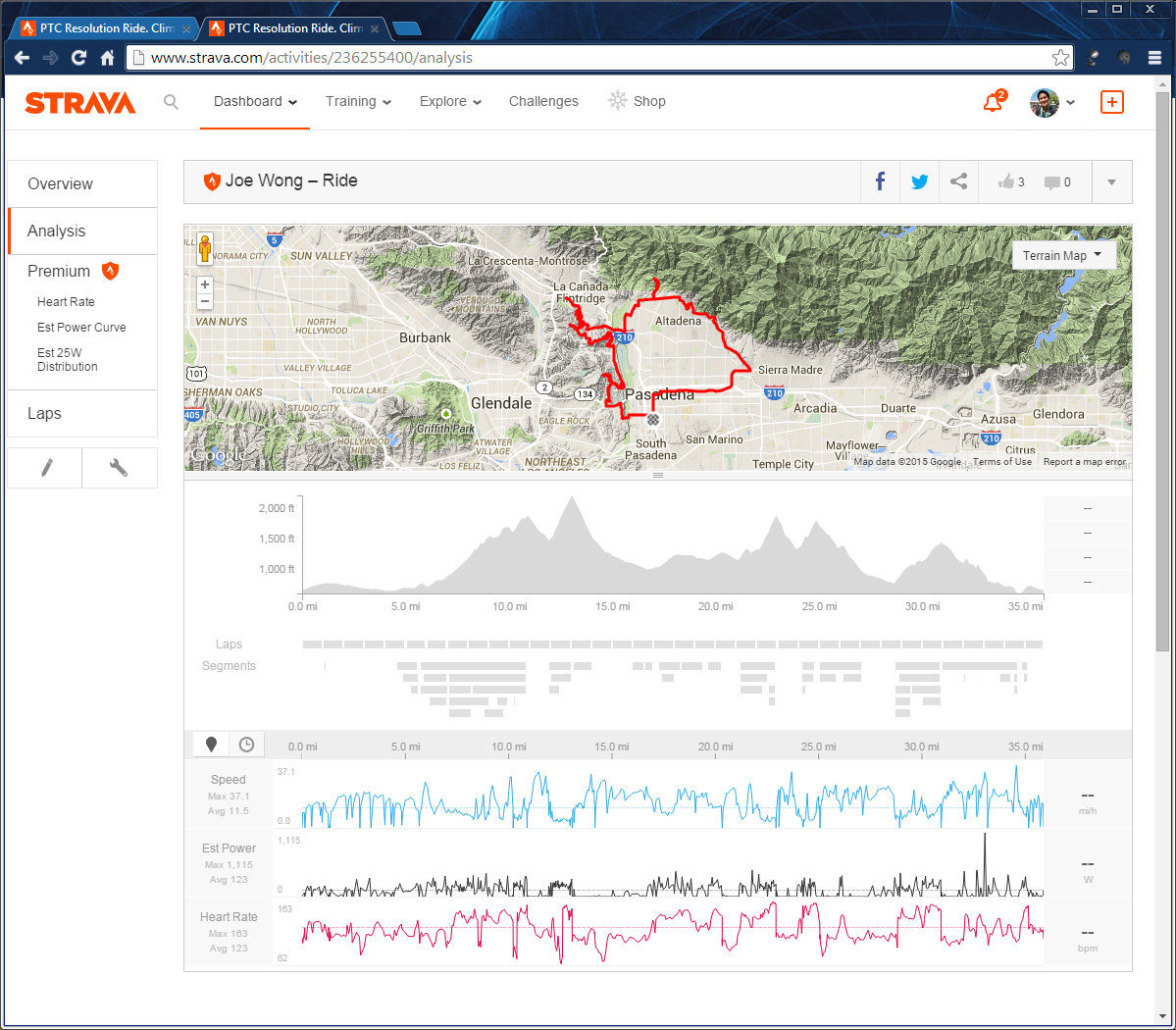Click the Strava search magnifier icon
1176x1030 pixels.
pyautogui.click(x=172, y=102)
